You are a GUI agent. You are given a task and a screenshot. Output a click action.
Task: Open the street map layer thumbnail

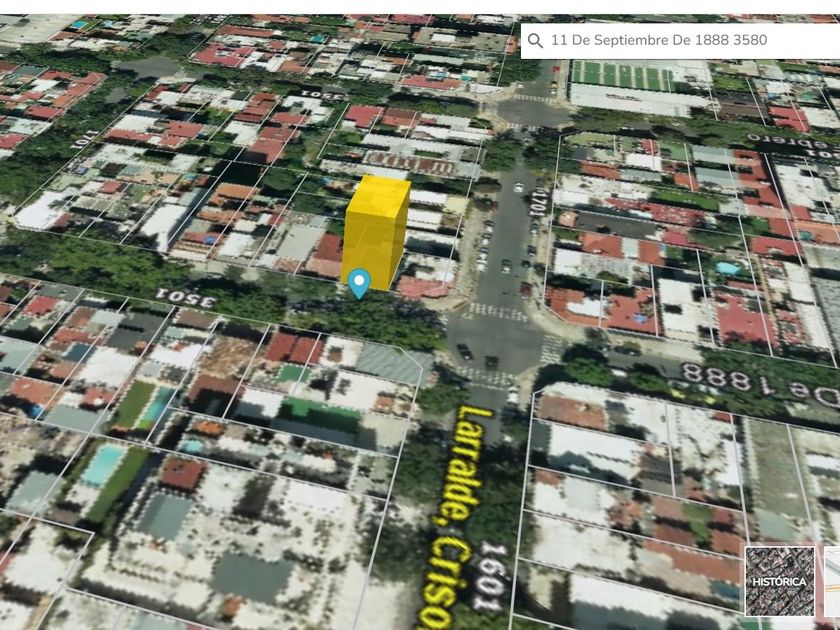pos(831,581)
